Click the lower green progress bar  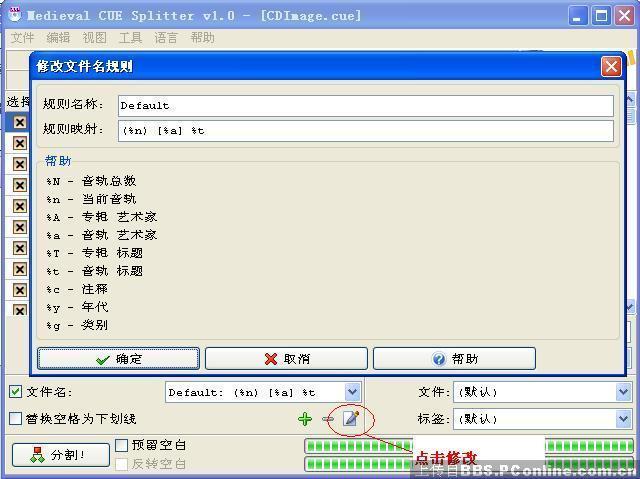coord(469,464)
